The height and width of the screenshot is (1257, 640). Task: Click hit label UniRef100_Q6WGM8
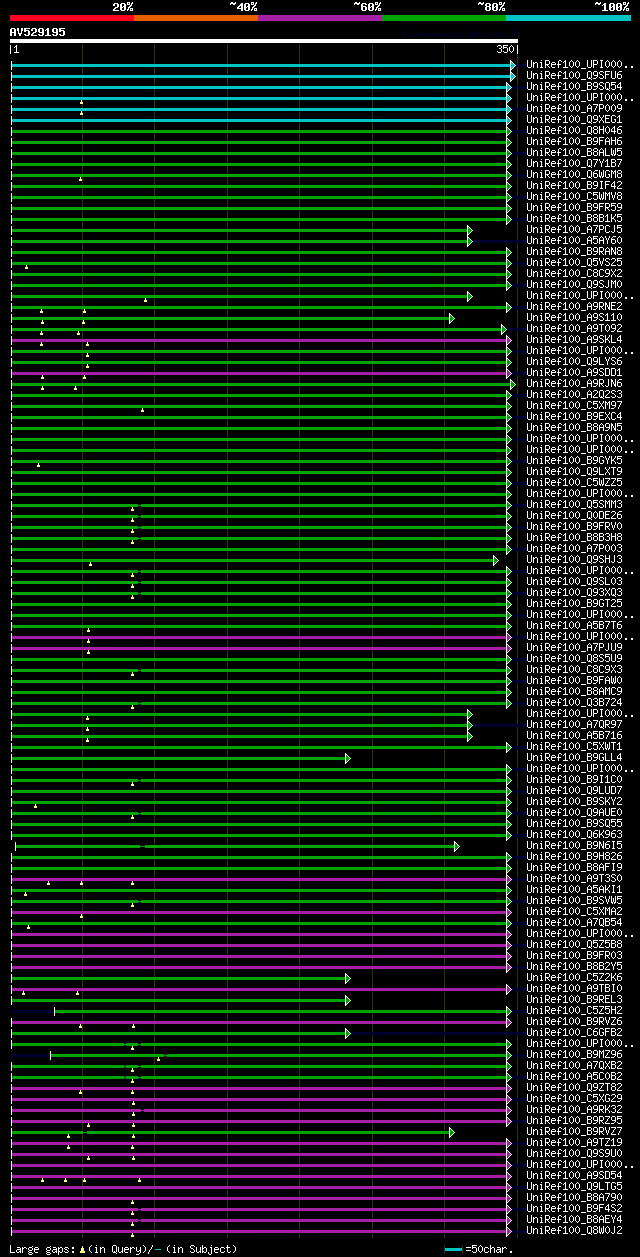(574, 174)
